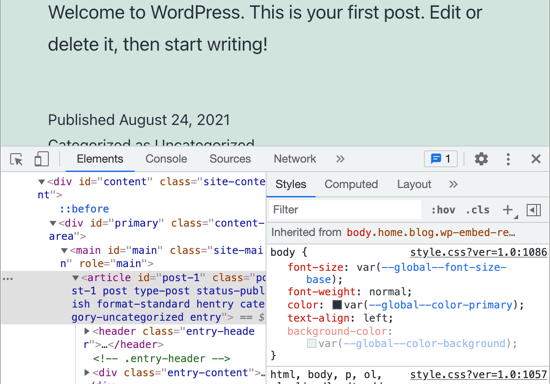
Task: Show more DevTools panel tabs
Action: [340, 159]
